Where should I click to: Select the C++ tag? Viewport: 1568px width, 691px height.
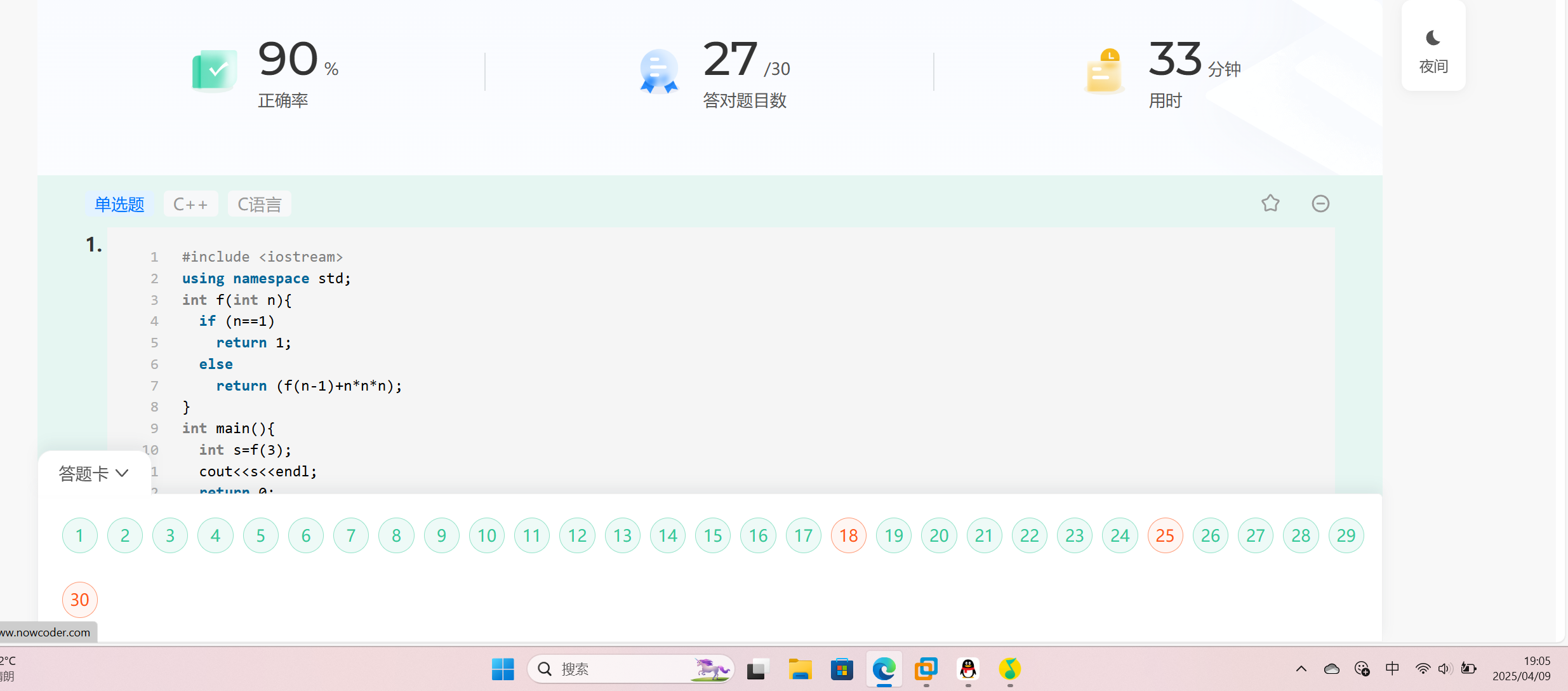point(190,204)
